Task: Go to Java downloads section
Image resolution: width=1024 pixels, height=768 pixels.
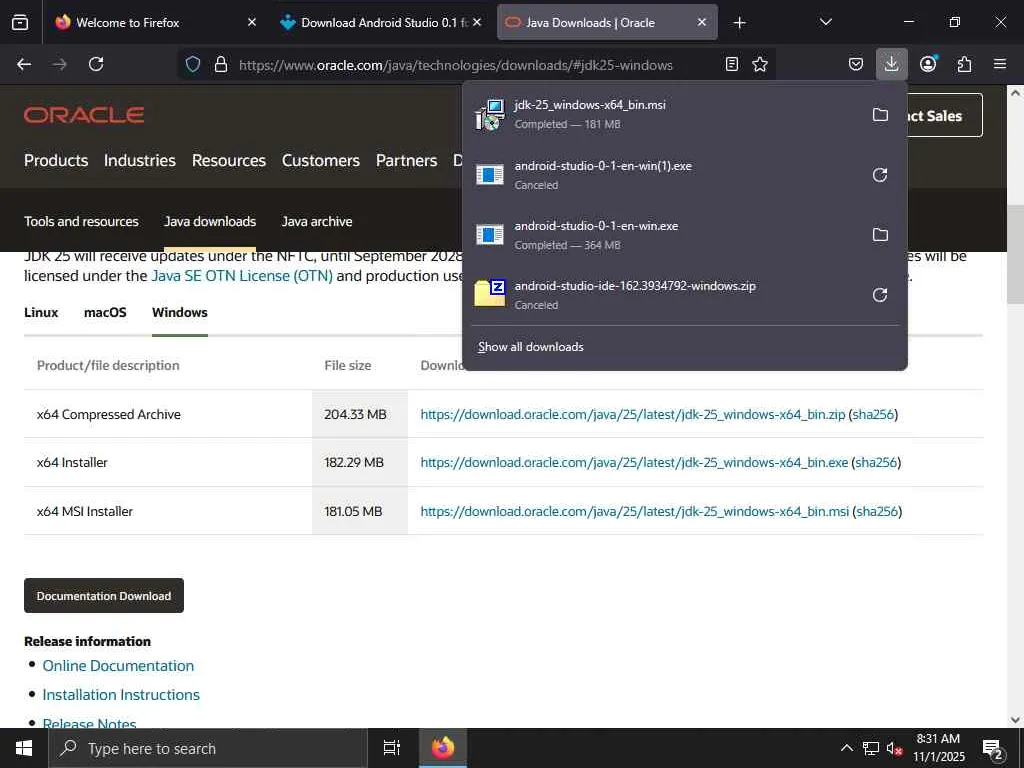Action: coord(210,221)
